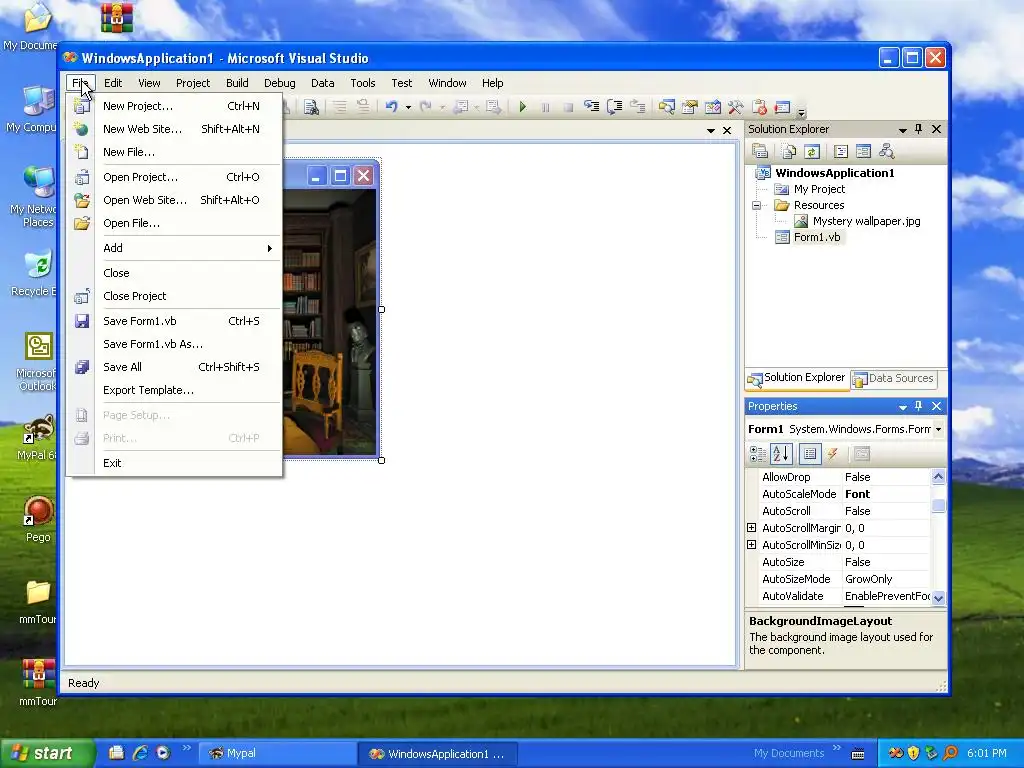
Task: Toggle Show All Files in Solution Explorer
Action: (x=789, y=152)
